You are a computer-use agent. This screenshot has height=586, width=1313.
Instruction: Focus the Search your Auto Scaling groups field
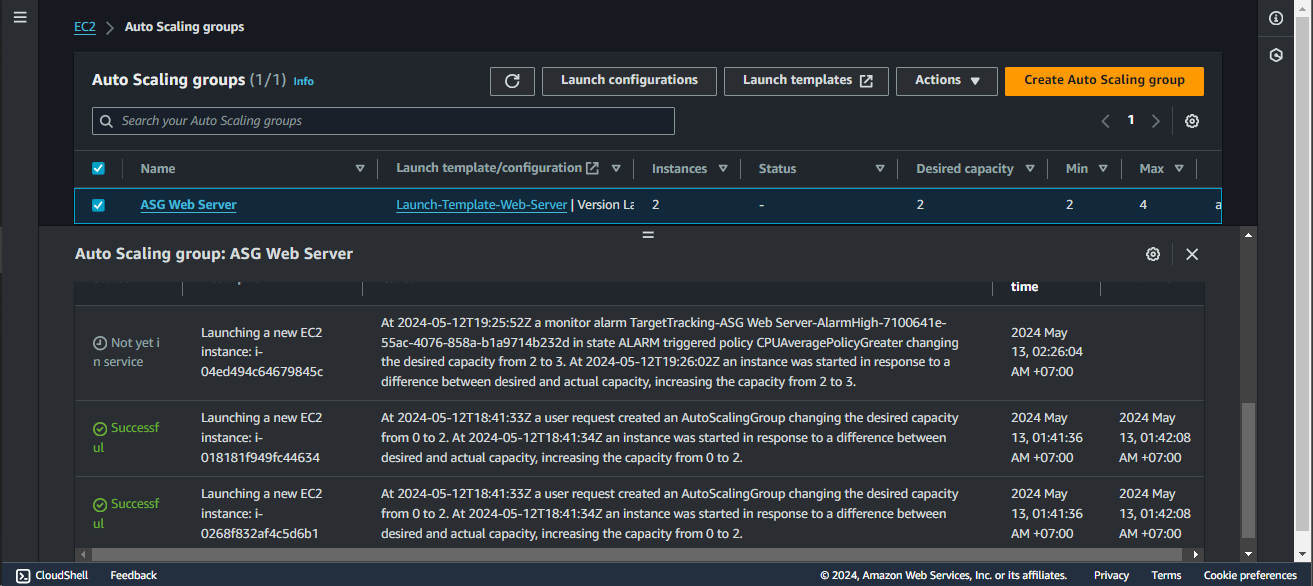coord(383,121)
